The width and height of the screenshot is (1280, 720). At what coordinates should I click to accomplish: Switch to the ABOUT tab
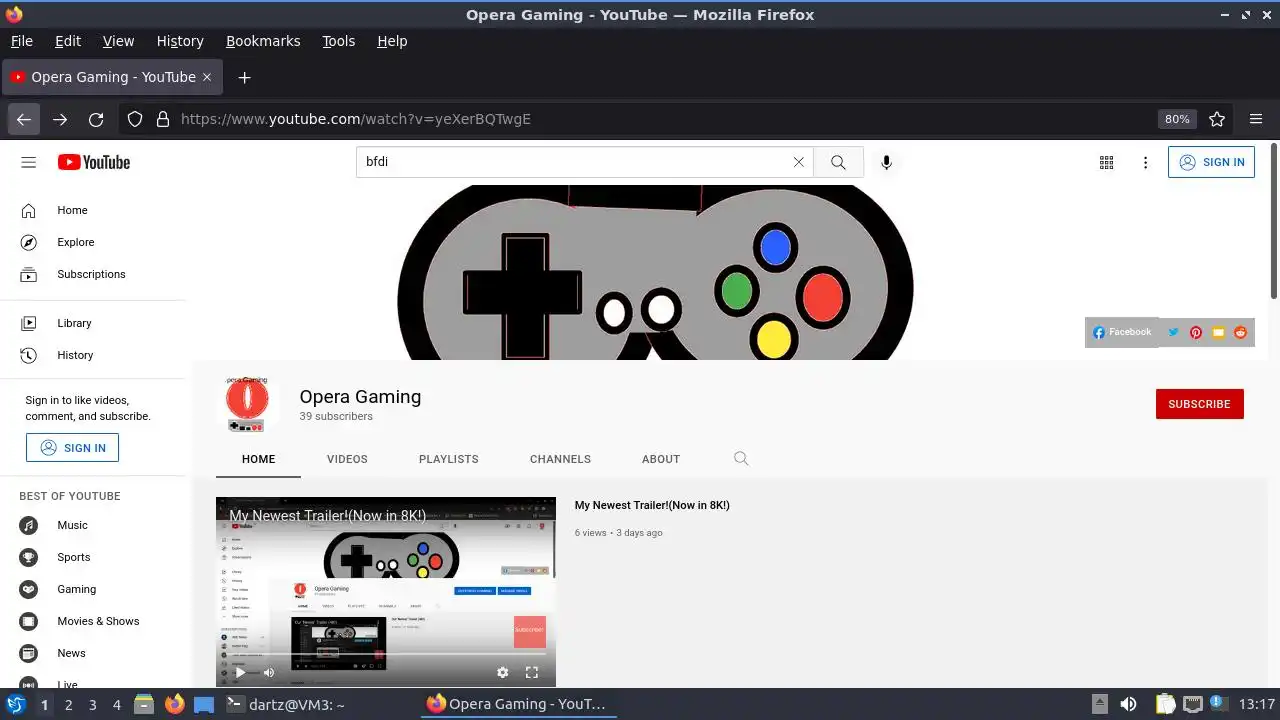[661, 459]
